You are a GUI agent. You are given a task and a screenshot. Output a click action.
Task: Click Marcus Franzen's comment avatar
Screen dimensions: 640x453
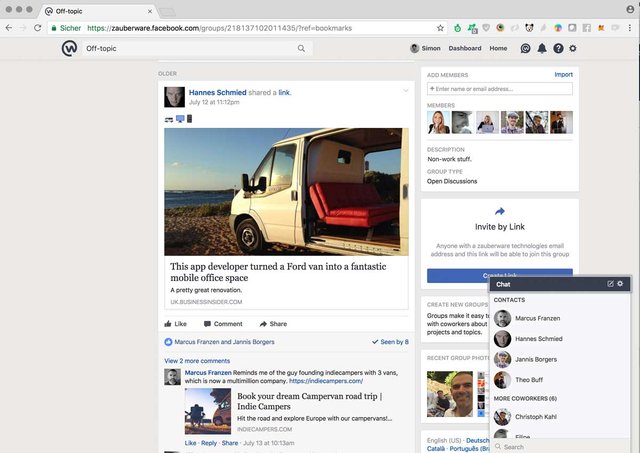coord(172,377)
